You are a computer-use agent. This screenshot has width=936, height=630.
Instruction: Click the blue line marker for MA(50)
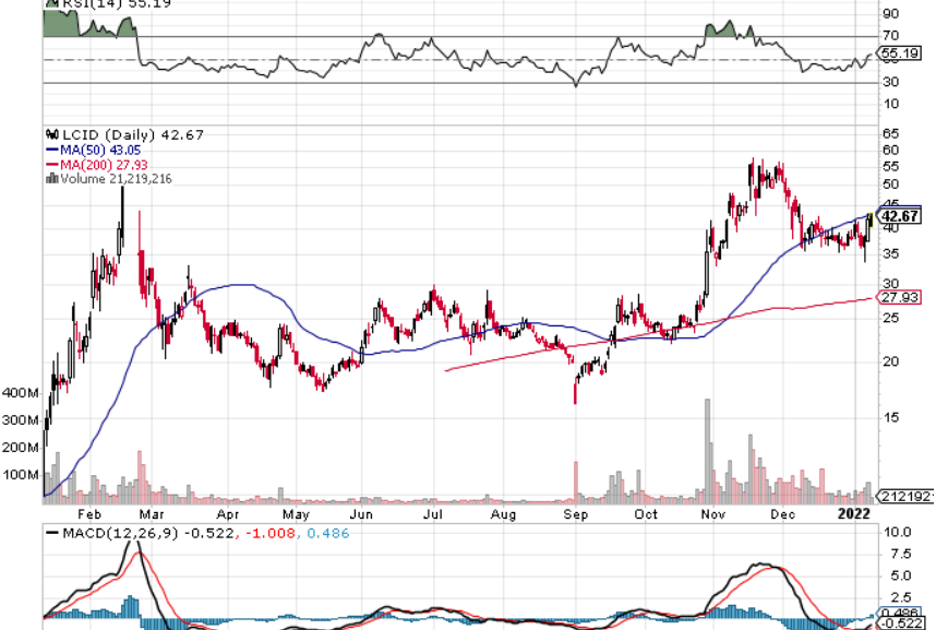[x=53, y=150]
